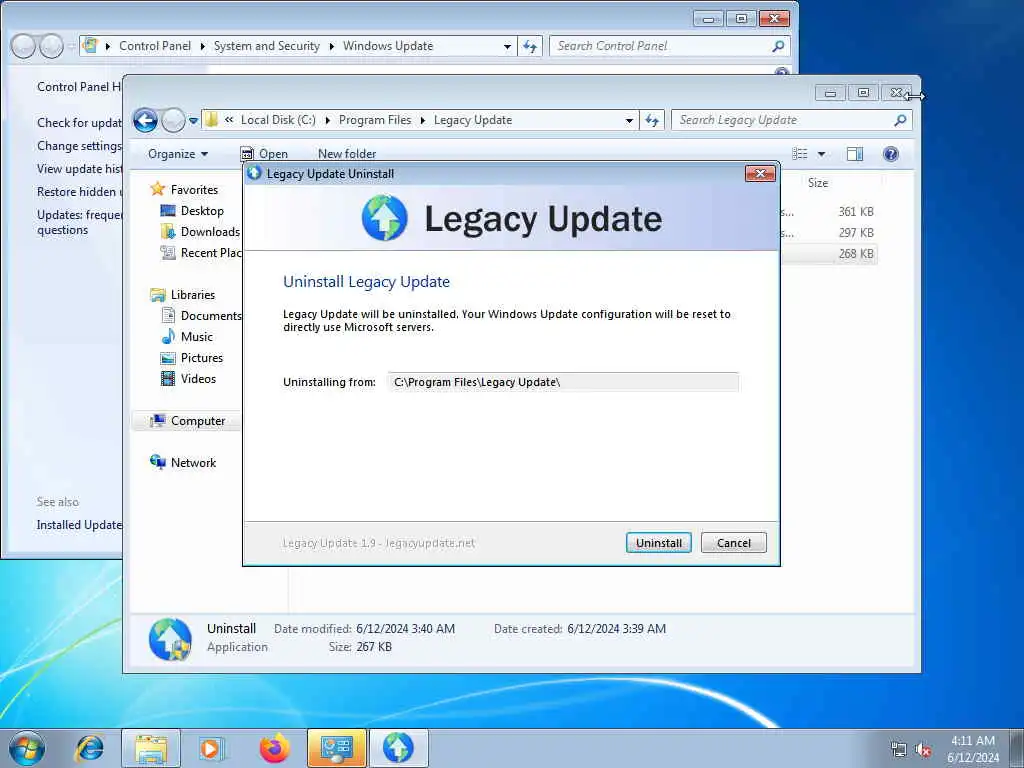
Task: Open Desktop in Favorites
Action: click(202, 211)
